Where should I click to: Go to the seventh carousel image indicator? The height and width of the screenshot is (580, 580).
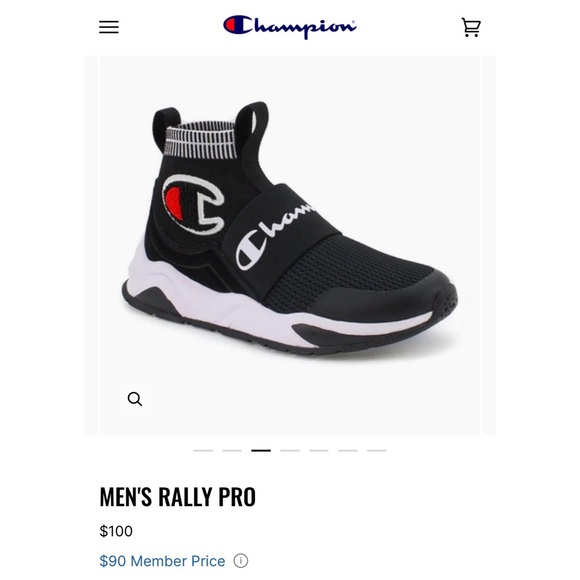(x=377, y=451)
